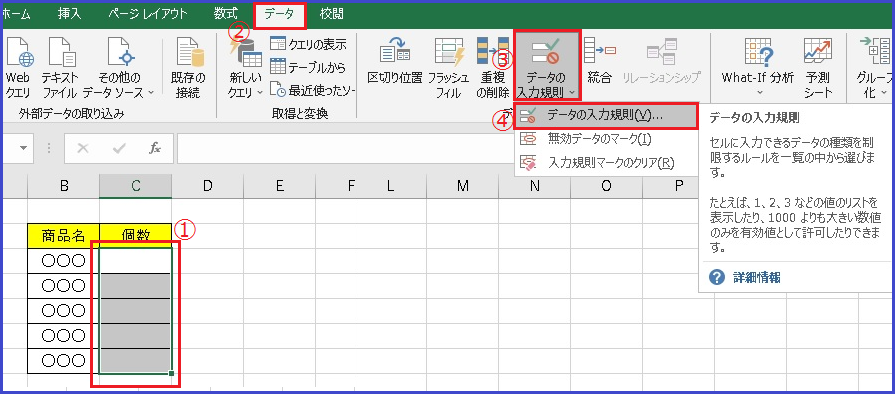The height and width of the screenshot is (394, 895).
Task: Open the Name Box dropdown arrow
Action: click(24, 148)
